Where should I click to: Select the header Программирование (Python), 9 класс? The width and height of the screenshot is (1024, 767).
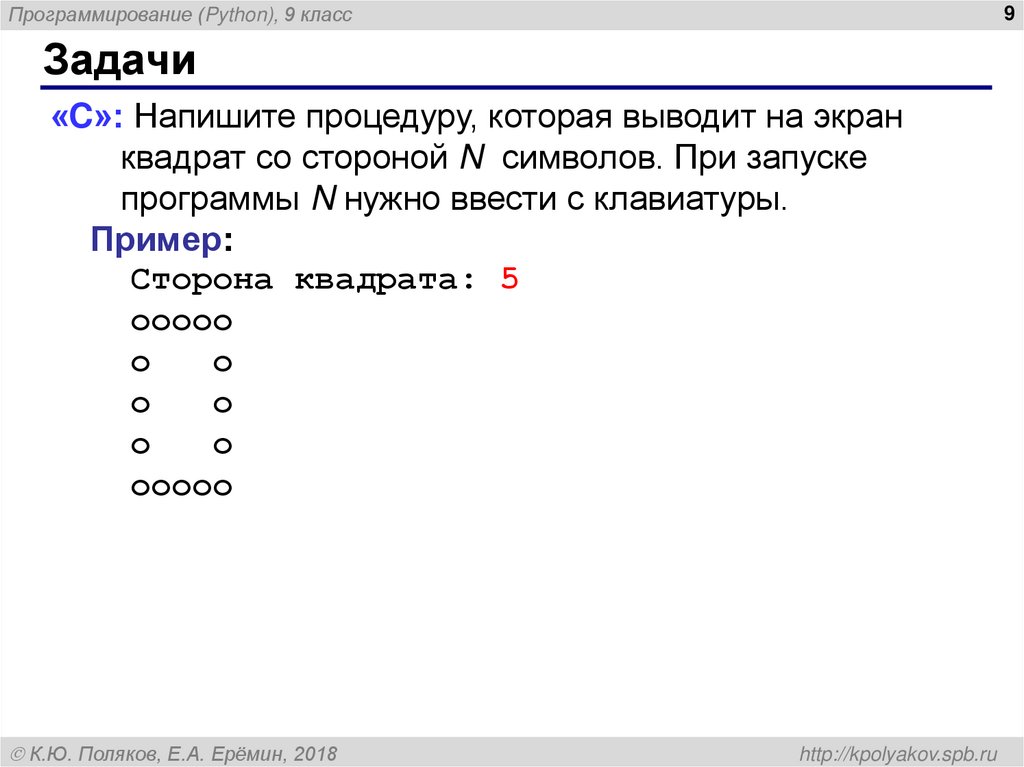pyautogui.click(x=180, y=13)
